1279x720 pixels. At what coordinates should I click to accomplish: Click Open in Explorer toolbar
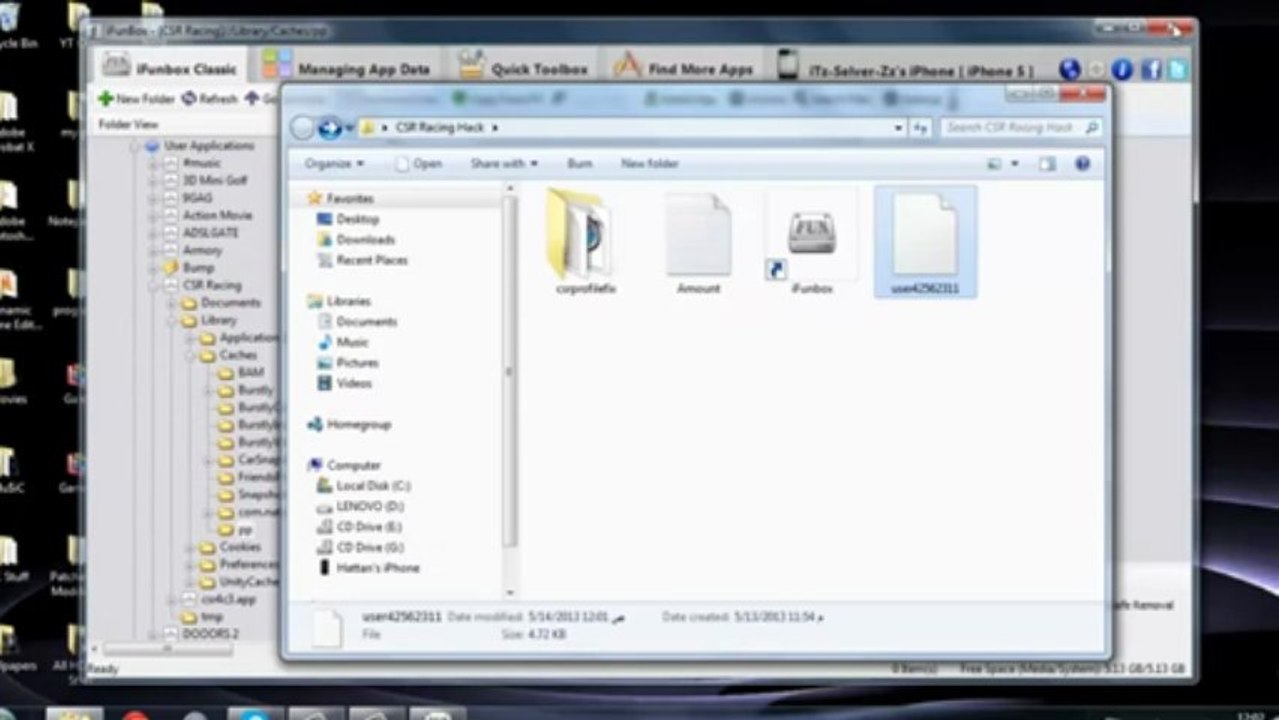coord(419,164)
